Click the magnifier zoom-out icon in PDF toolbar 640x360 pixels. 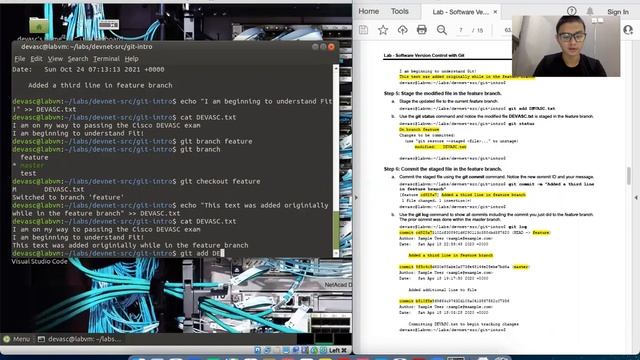442,29
